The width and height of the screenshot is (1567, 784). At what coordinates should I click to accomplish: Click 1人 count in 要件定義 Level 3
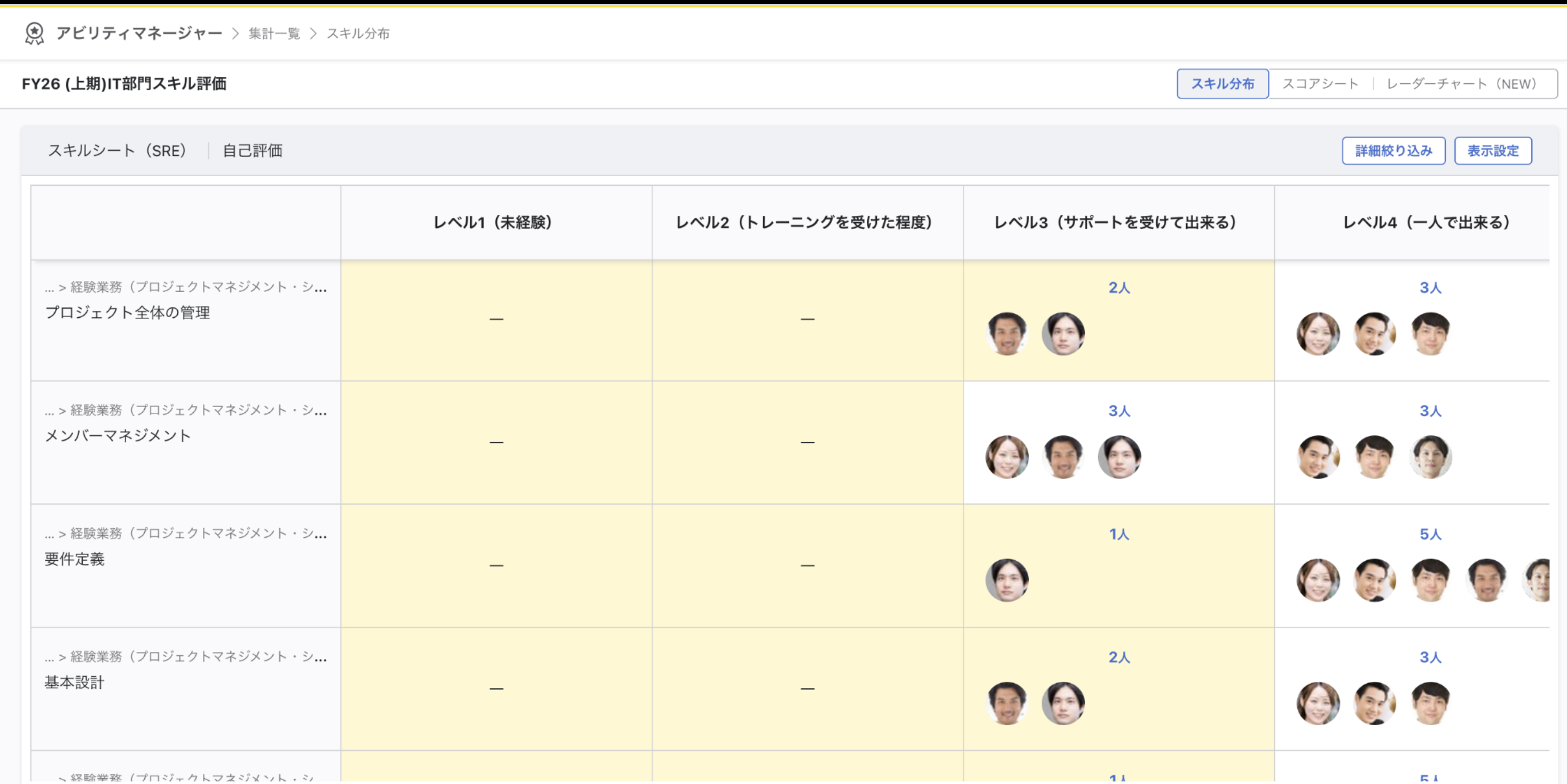pyautogui.click(x=1119, y=535)
